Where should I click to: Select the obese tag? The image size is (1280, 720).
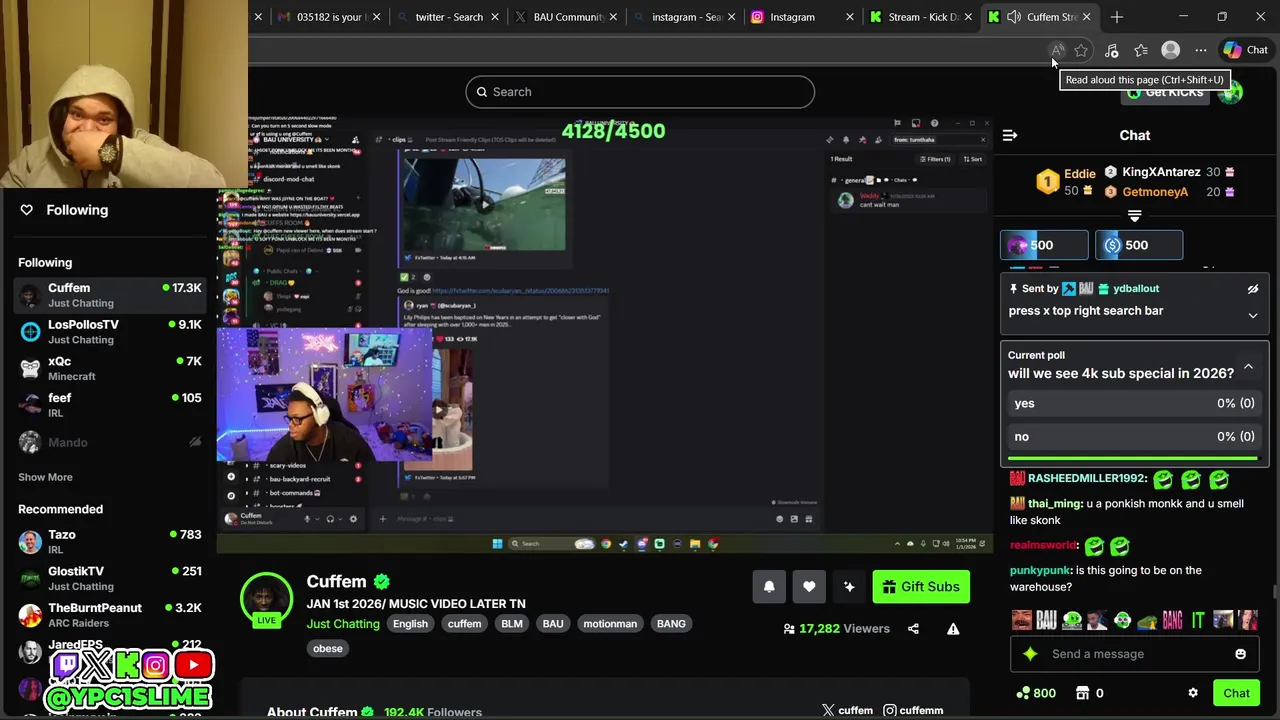pyautogui.click(x=328, y=649)
